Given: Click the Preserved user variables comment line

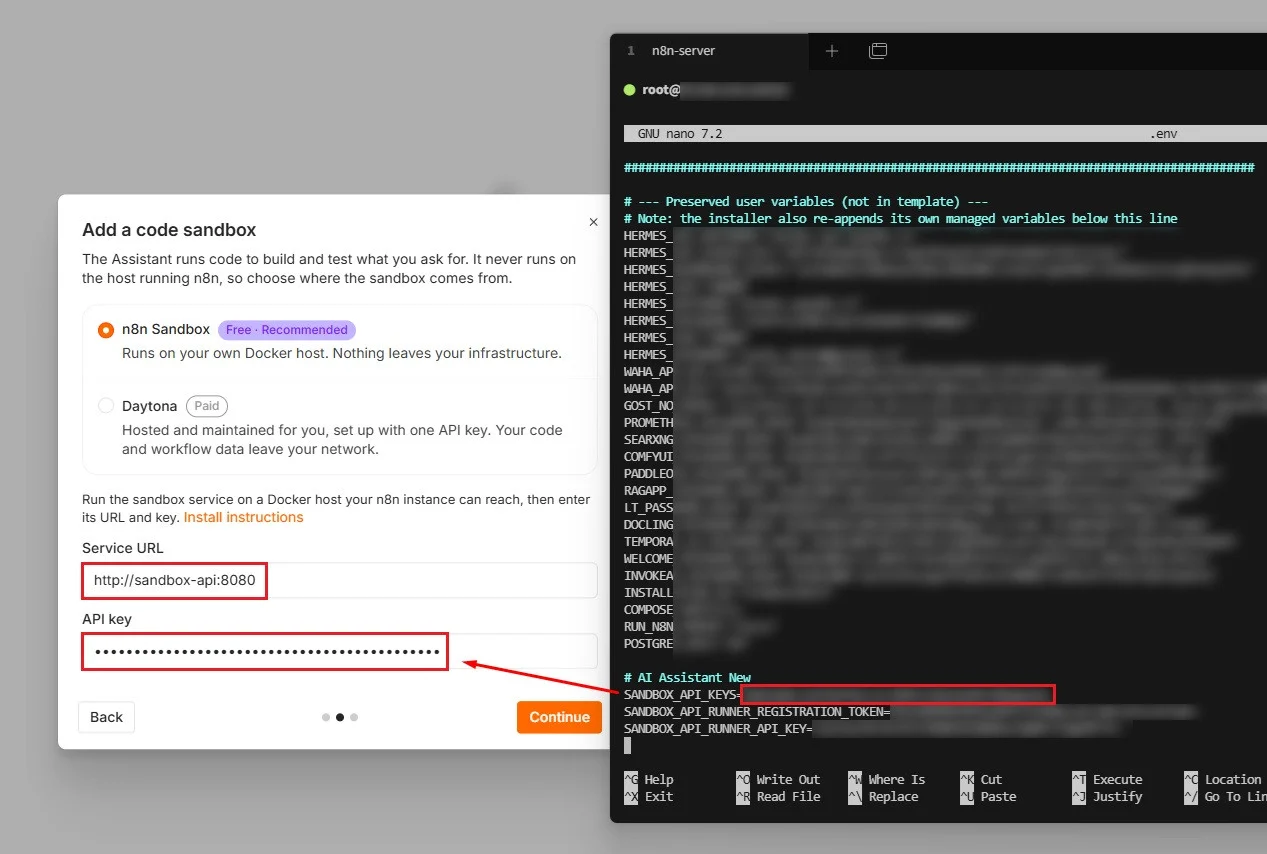Looking at the screenshot, I should click(x=806, y=201).
